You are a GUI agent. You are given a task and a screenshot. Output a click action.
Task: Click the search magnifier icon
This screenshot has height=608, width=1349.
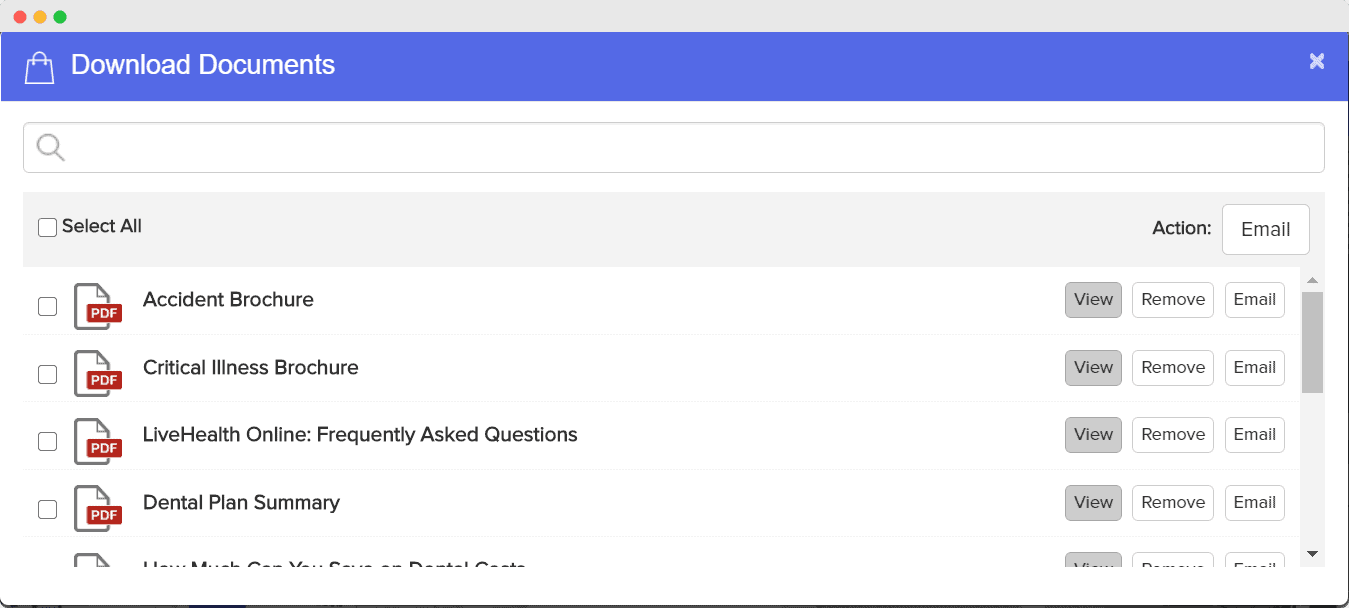(50, 148)
